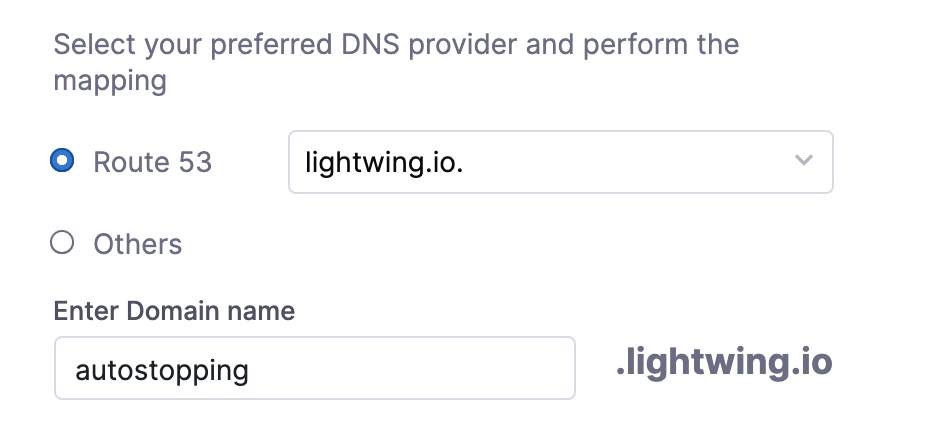Click the .lightwing.io domain suffix
The width and height of the screenshot is (936, 434).
tap(724, 362)
